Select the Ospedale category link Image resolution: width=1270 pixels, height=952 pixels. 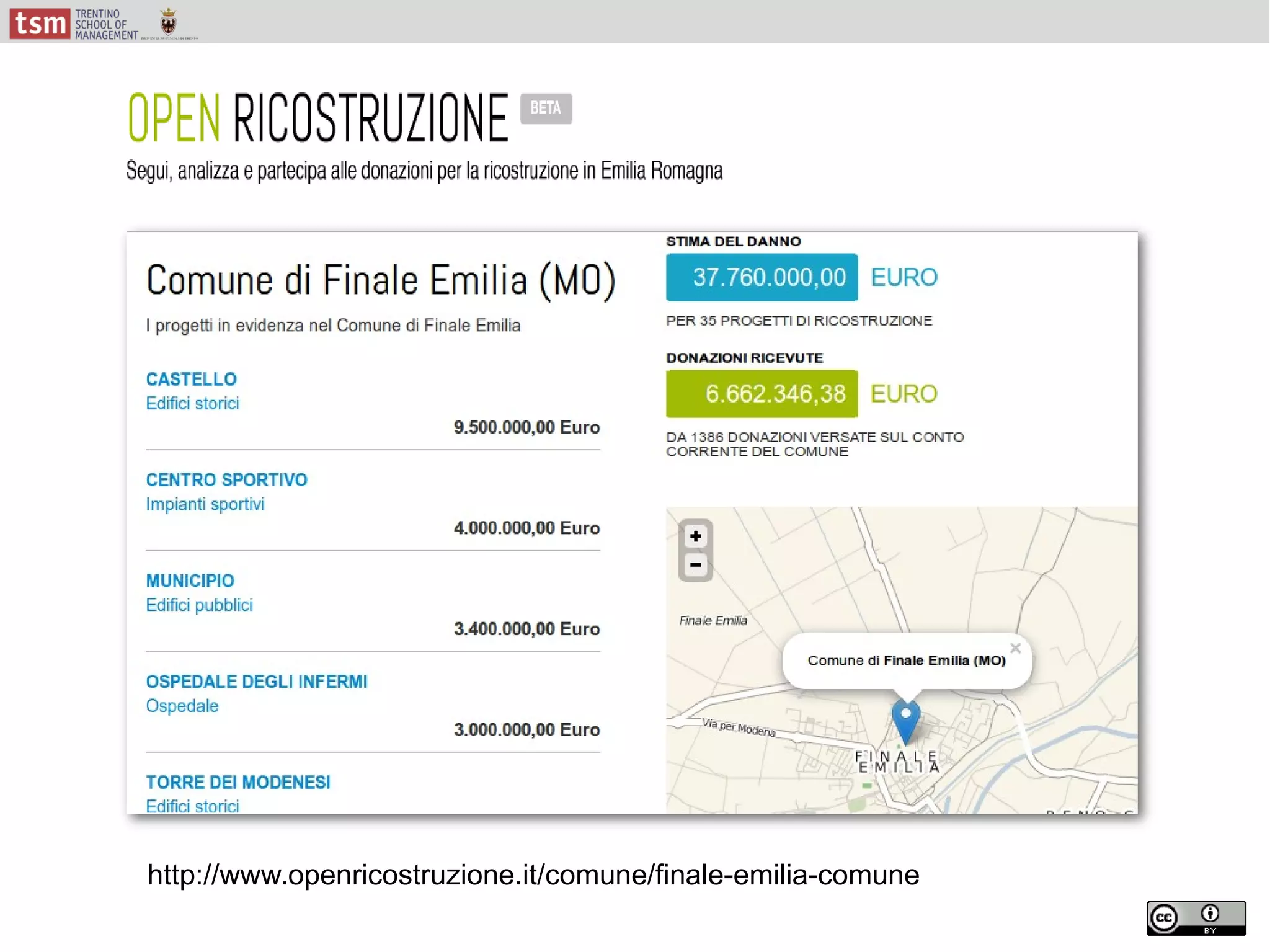coord(182,706)
